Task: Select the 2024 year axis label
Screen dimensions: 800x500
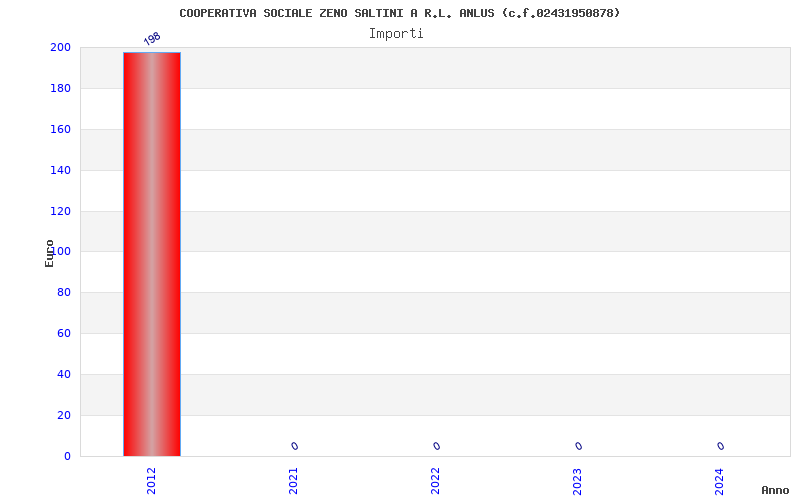Action: [x=719, y=481]
